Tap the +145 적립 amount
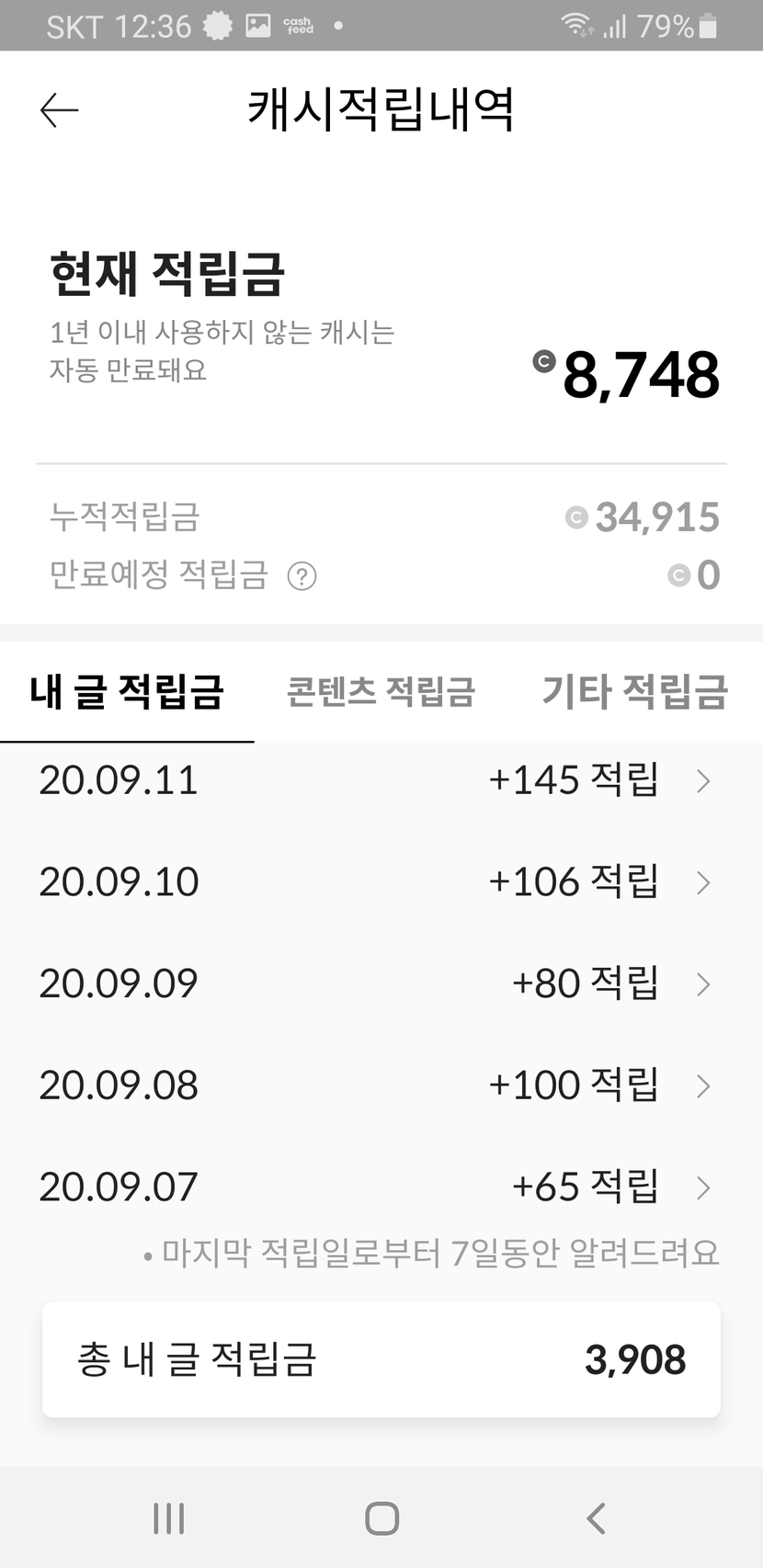The height and width of the screenshot is (1568, 763). [x=573, y=780]
